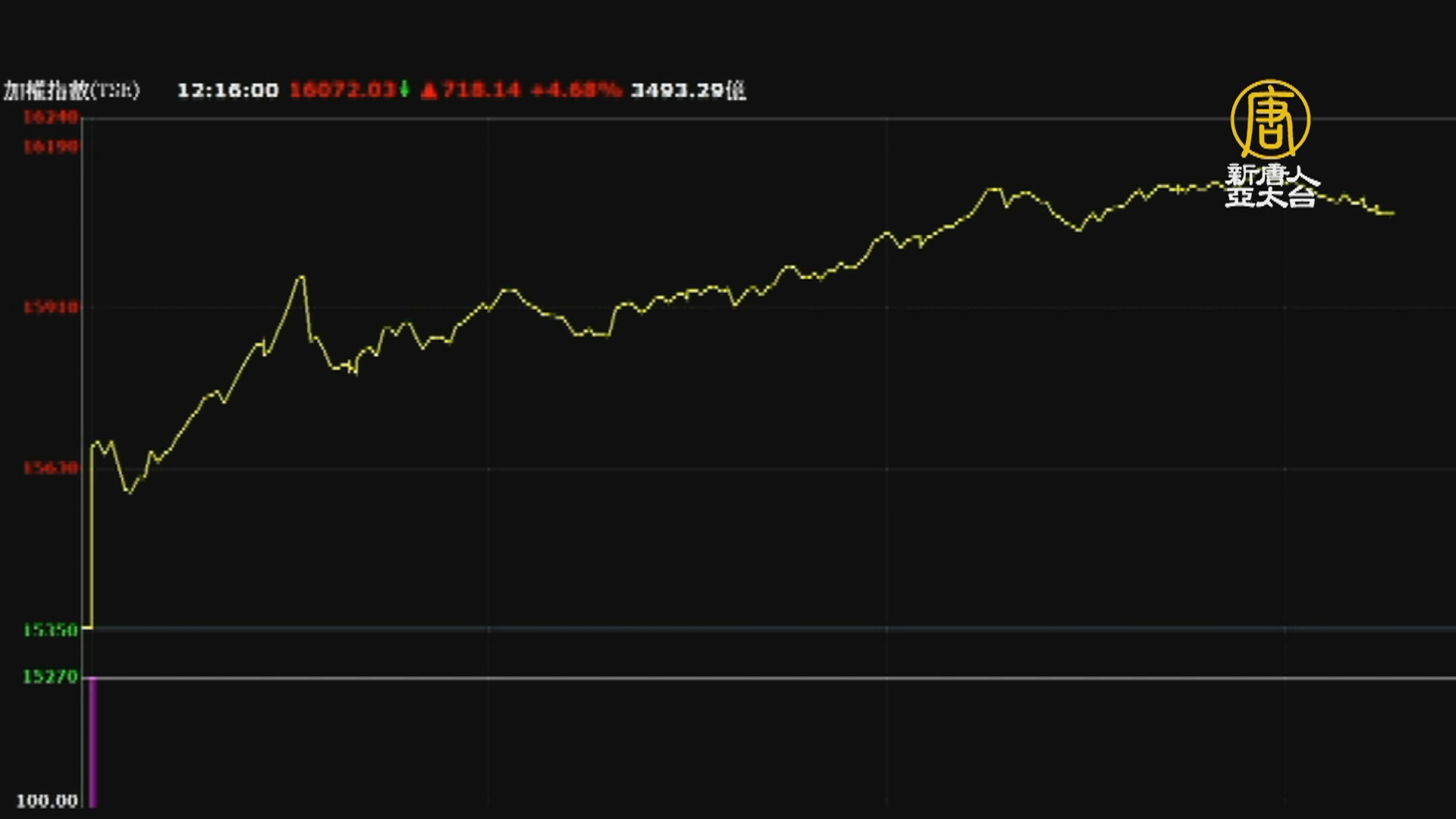Click the 12:16:00 timestamp
The height and width of the screenshot is (819, 1456).
(x=227, y=90)
